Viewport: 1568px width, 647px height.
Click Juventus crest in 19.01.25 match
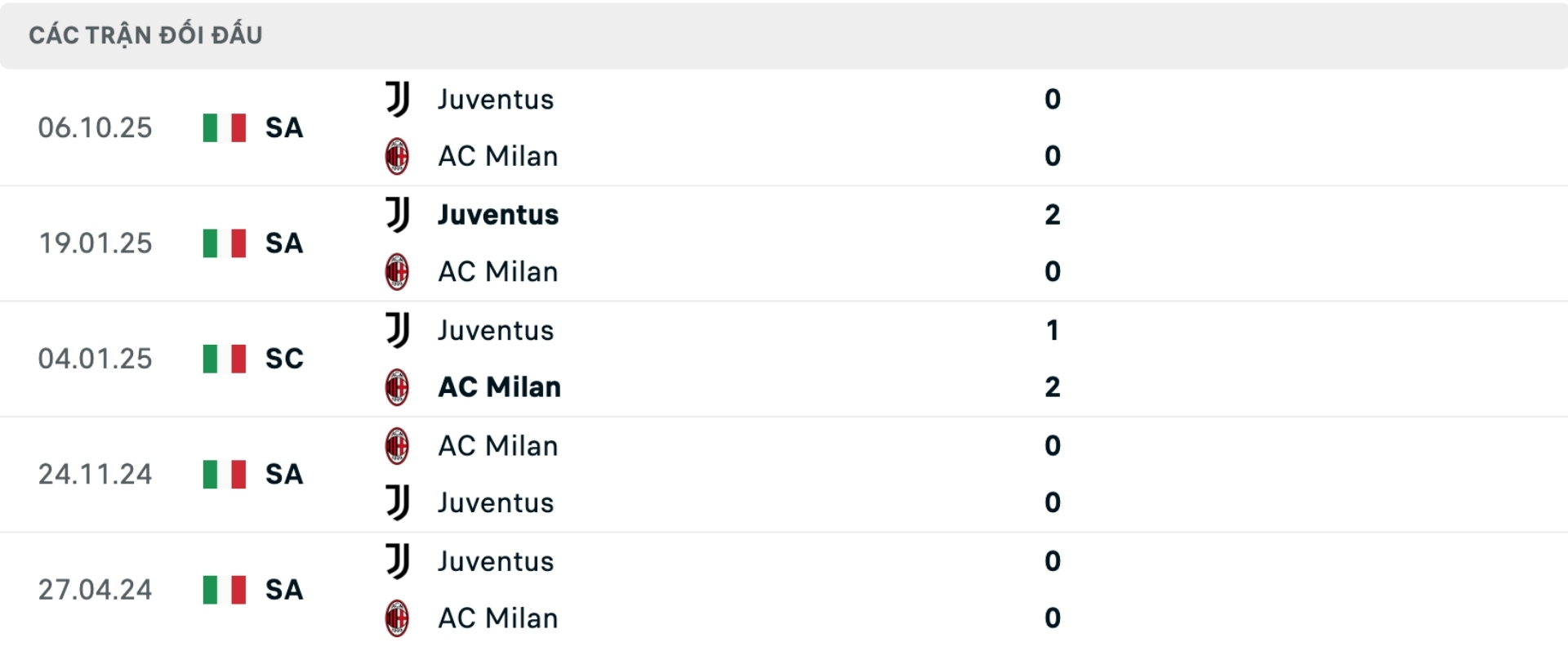(398, 215)
